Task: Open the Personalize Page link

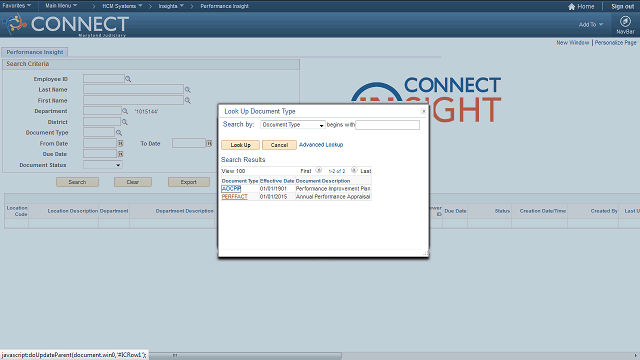Action: pyautogui.click(x=615, y=42)
